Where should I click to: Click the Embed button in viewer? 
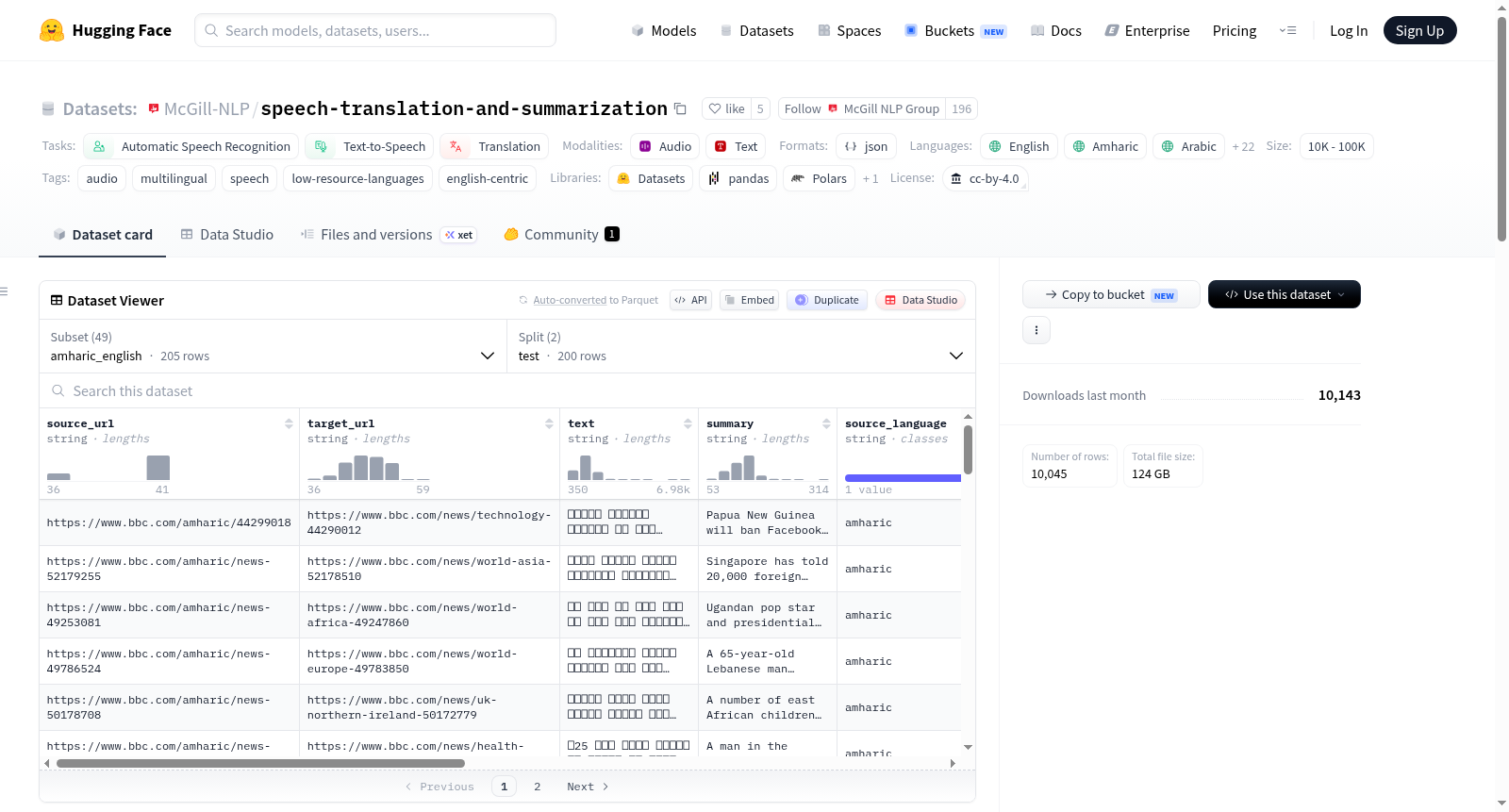749,300
